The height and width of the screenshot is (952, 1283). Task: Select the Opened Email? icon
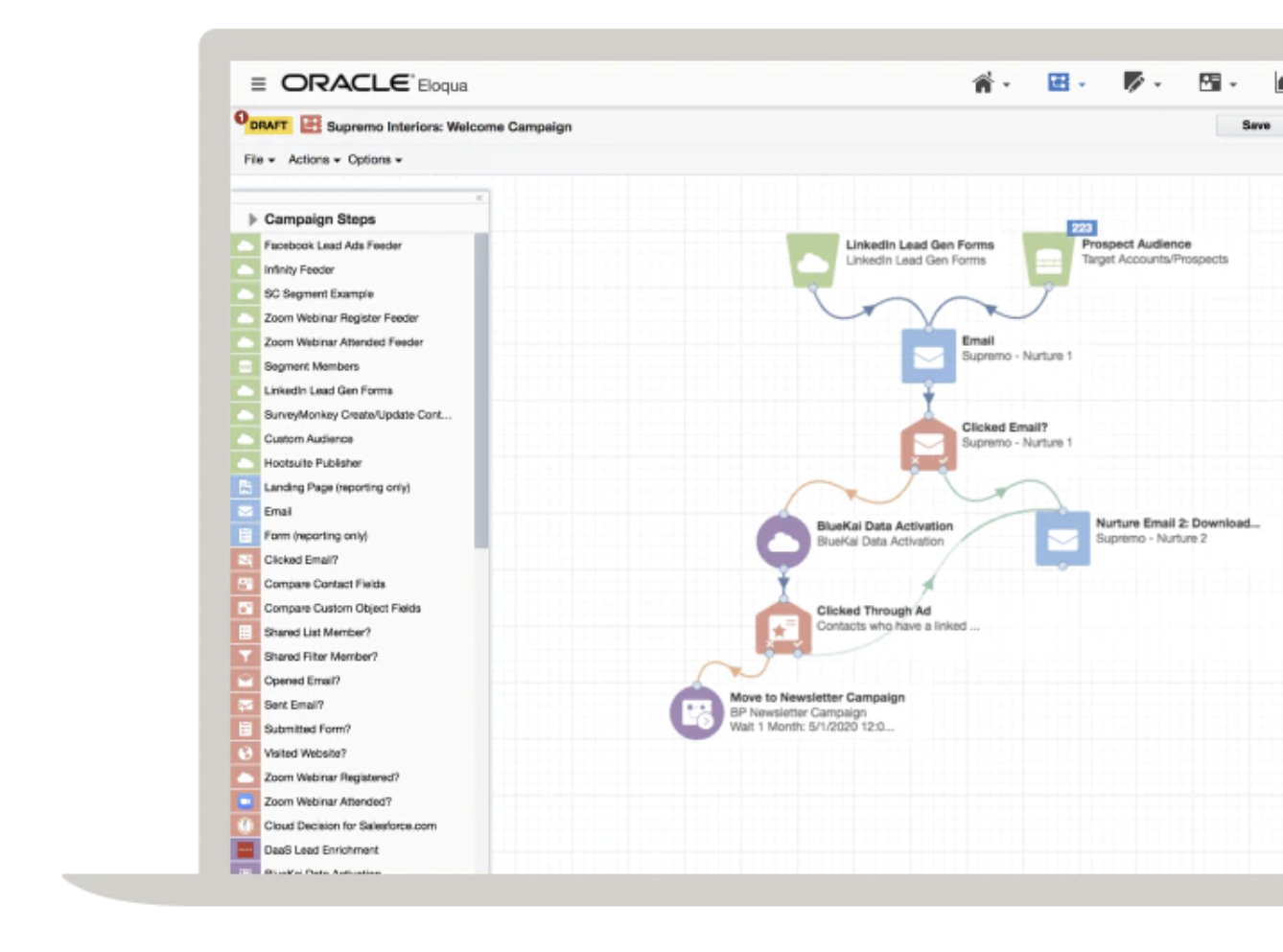[245, 680]
